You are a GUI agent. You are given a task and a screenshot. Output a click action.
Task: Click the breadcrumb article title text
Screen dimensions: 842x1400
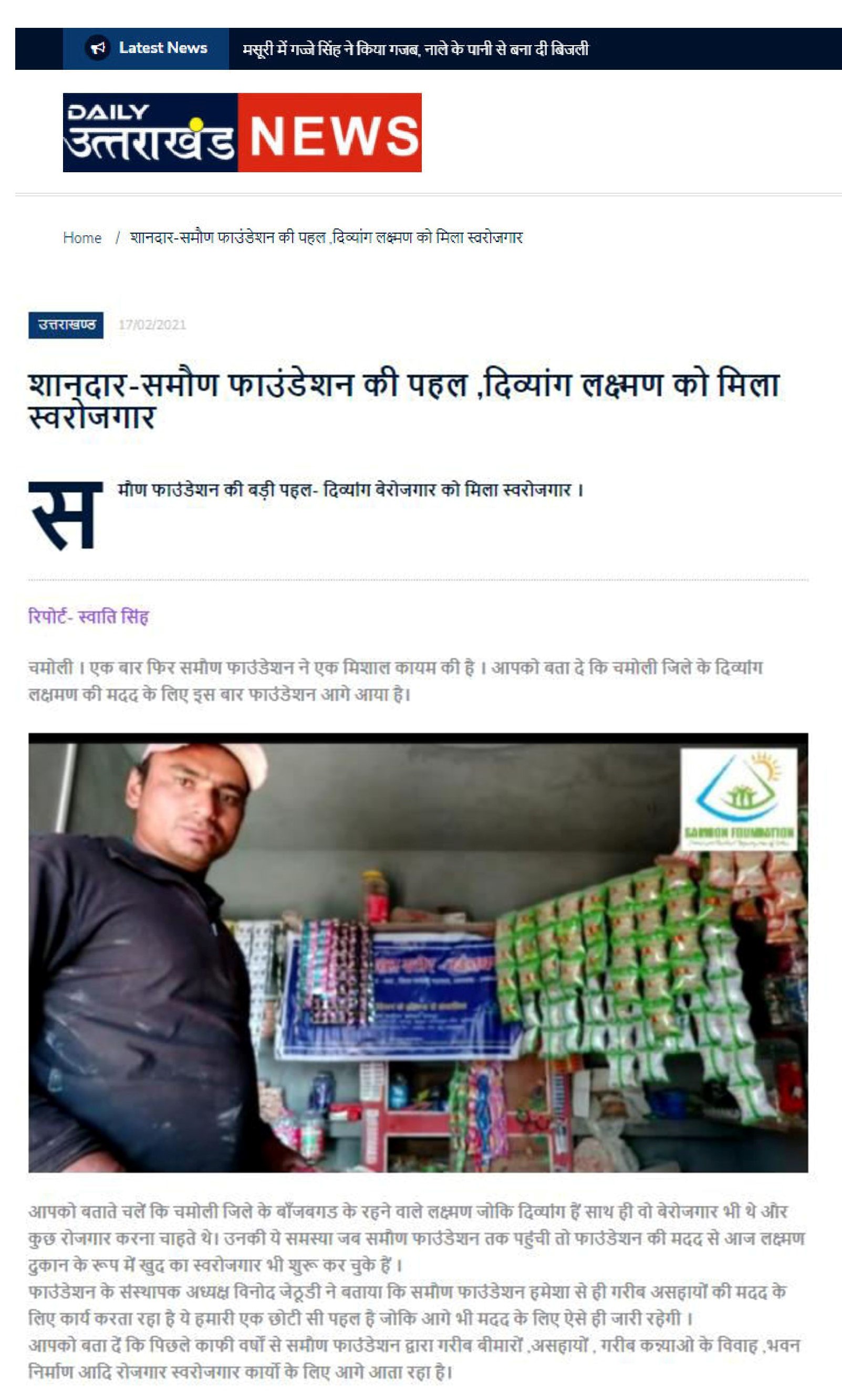[x=326, y=237]
